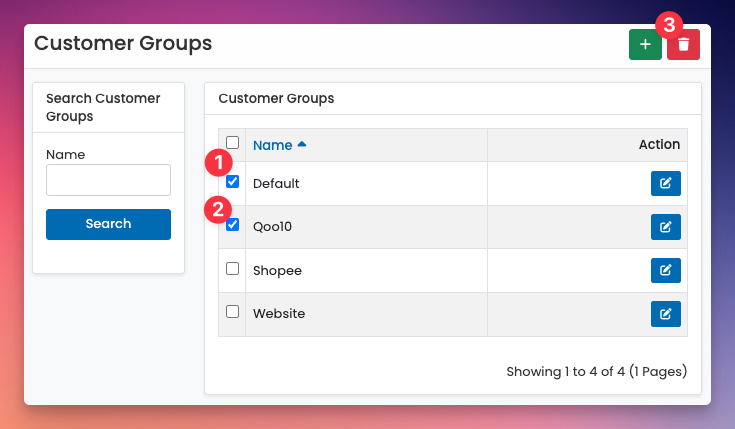Click the red step 1 badge
Image resolution: width=735 pixels, height=429 pixels.
coord(218,161)
